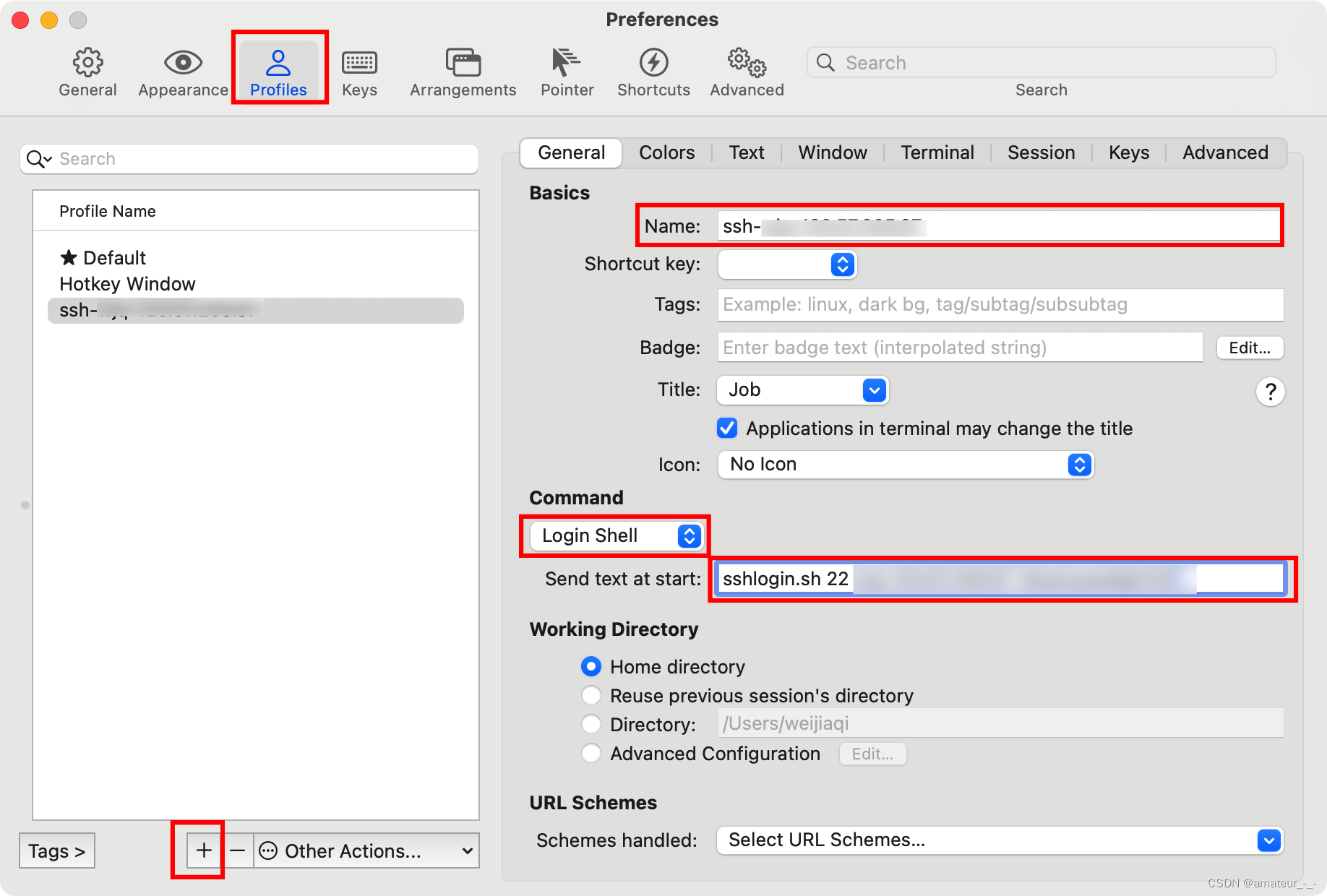Select the Hotkey Window profile
Viewport: 1327px width, 896px height.
[256, 284]
